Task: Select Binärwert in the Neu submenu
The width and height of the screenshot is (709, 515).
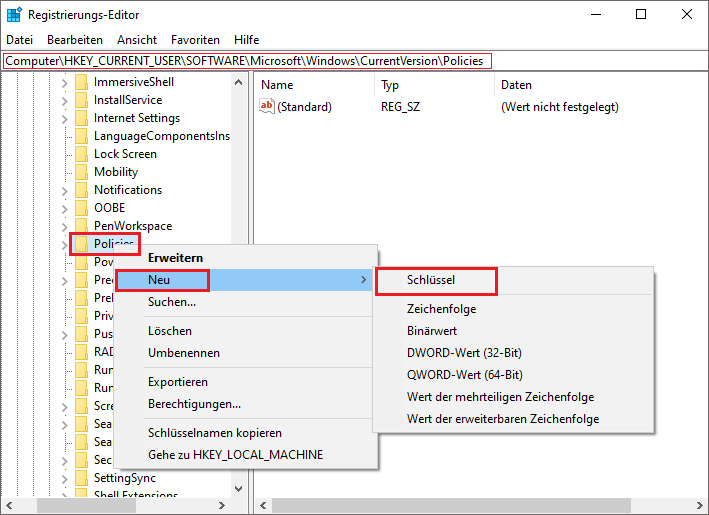Action: 513,331
